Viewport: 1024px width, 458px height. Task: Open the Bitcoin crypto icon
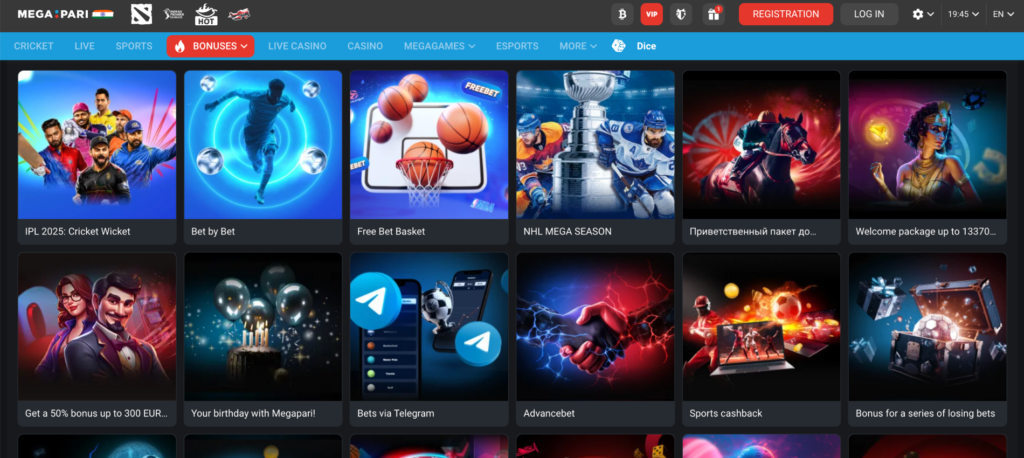point(622,14)
